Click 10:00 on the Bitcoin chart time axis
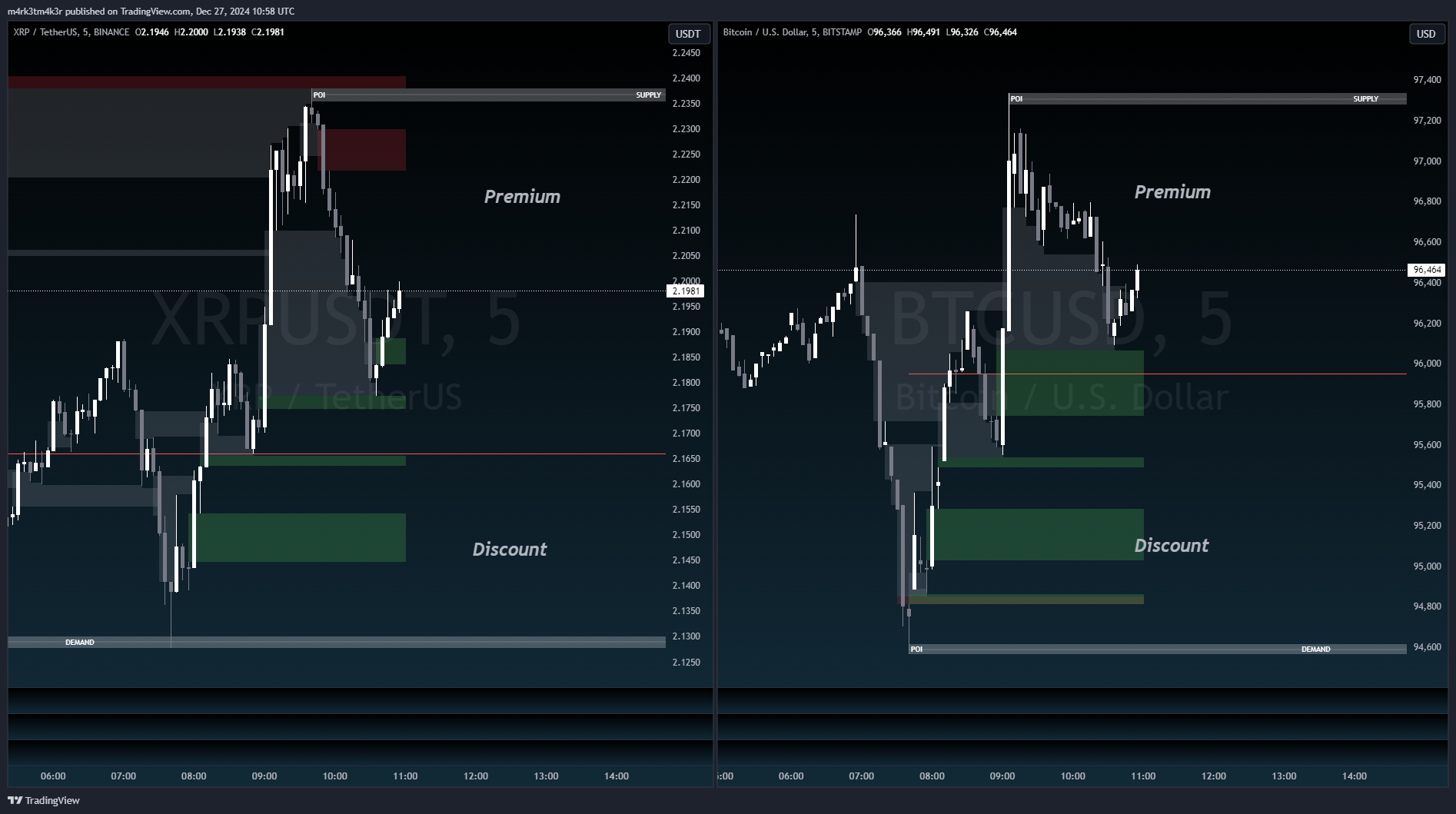The width and height of the screenshot is (1456, 814). click(1072, 776)
